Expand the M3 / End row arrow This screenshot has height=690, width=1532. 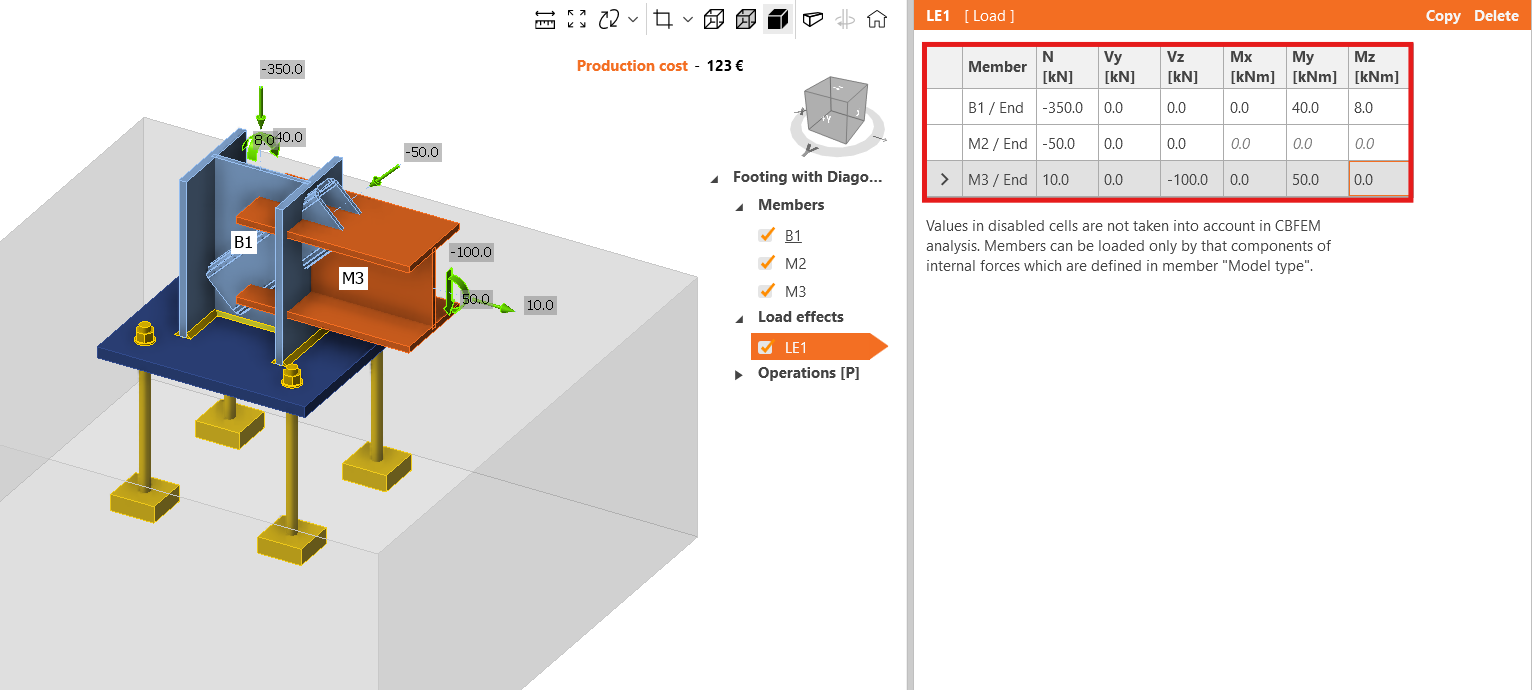click(945, 180)
